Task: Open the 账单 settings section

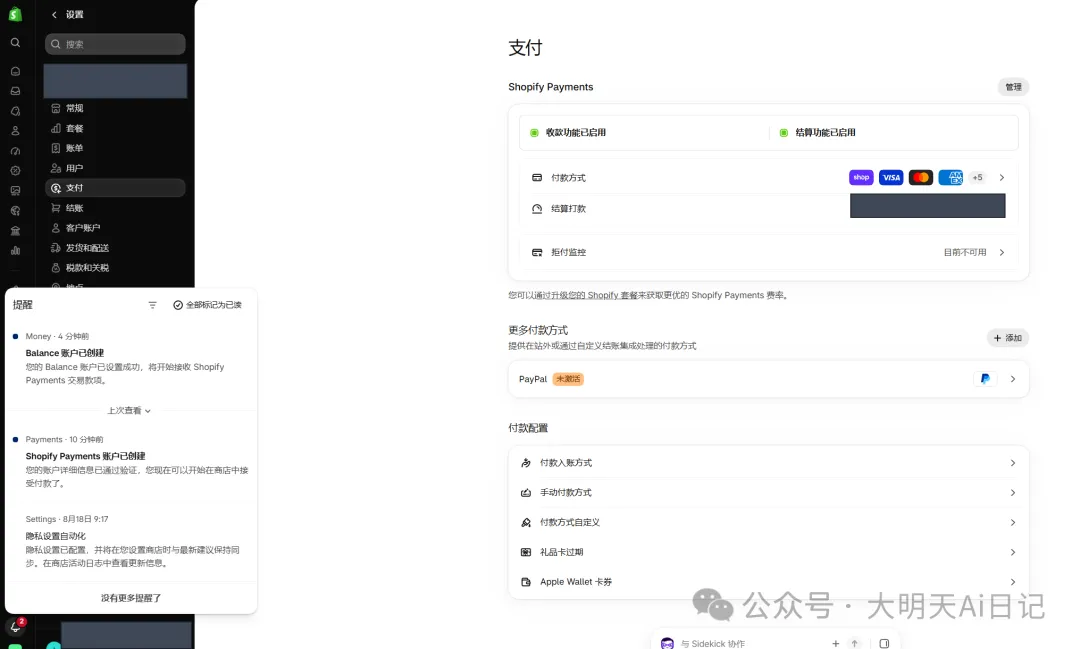Action: tap(115, 148)
